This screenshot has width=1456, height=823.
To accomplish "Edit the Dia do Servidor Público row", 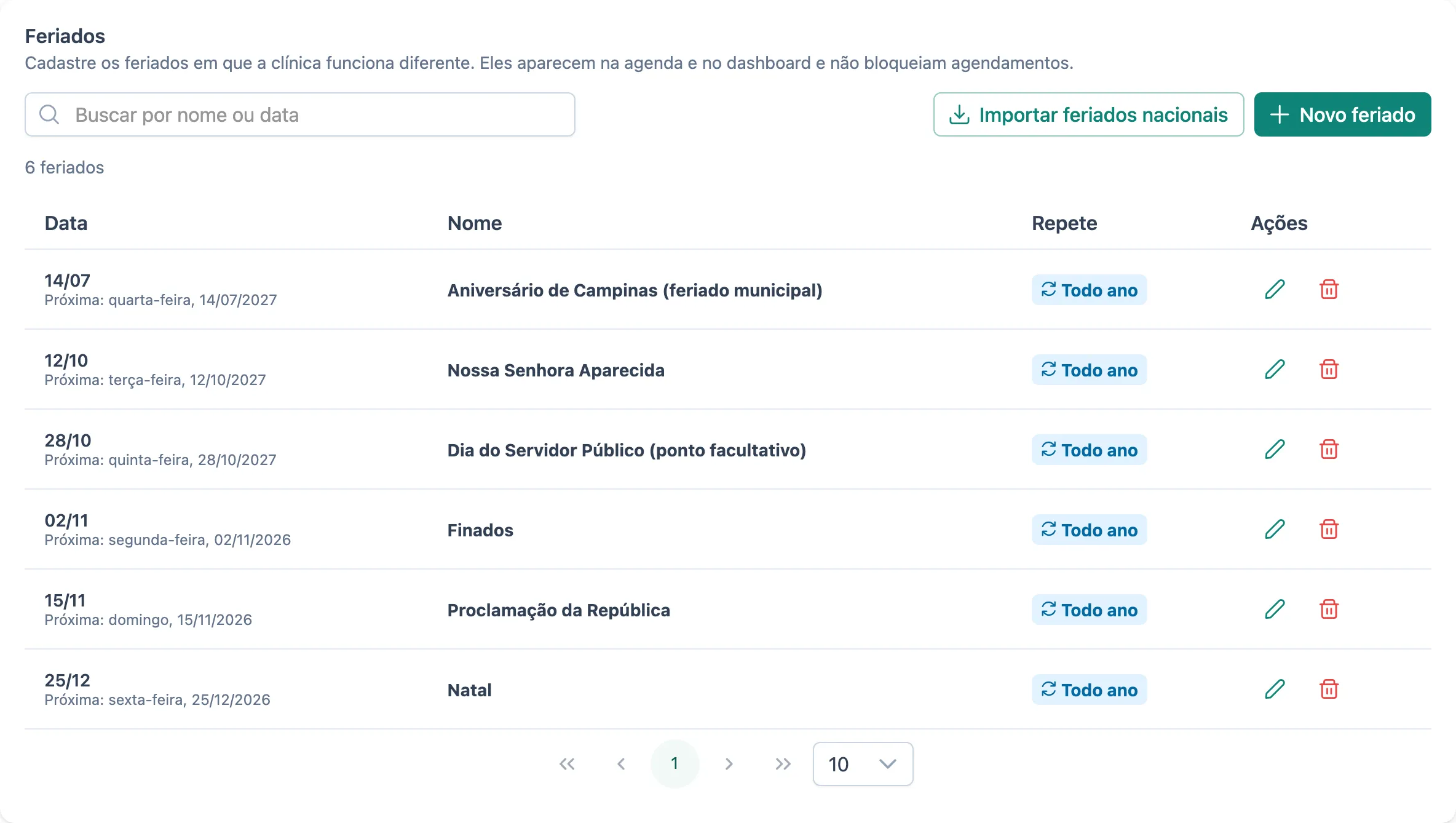I will point(1275,449).
